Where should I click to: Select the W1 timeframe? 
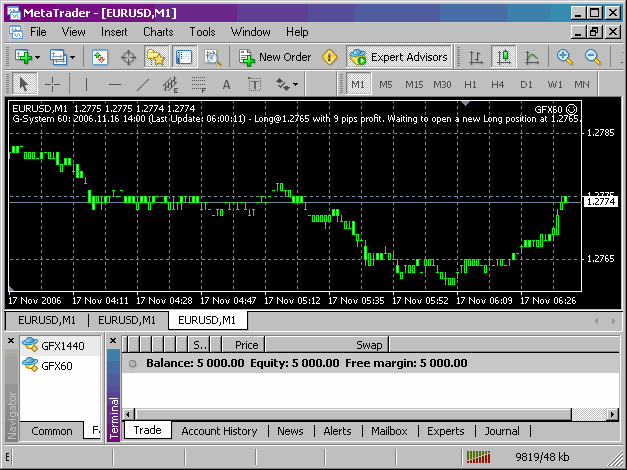[x=555, y=84]
